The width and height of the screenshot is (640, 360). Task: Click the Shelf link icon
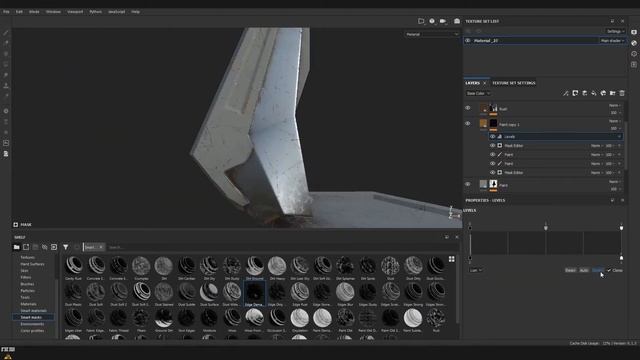click(x=44, y=247)
